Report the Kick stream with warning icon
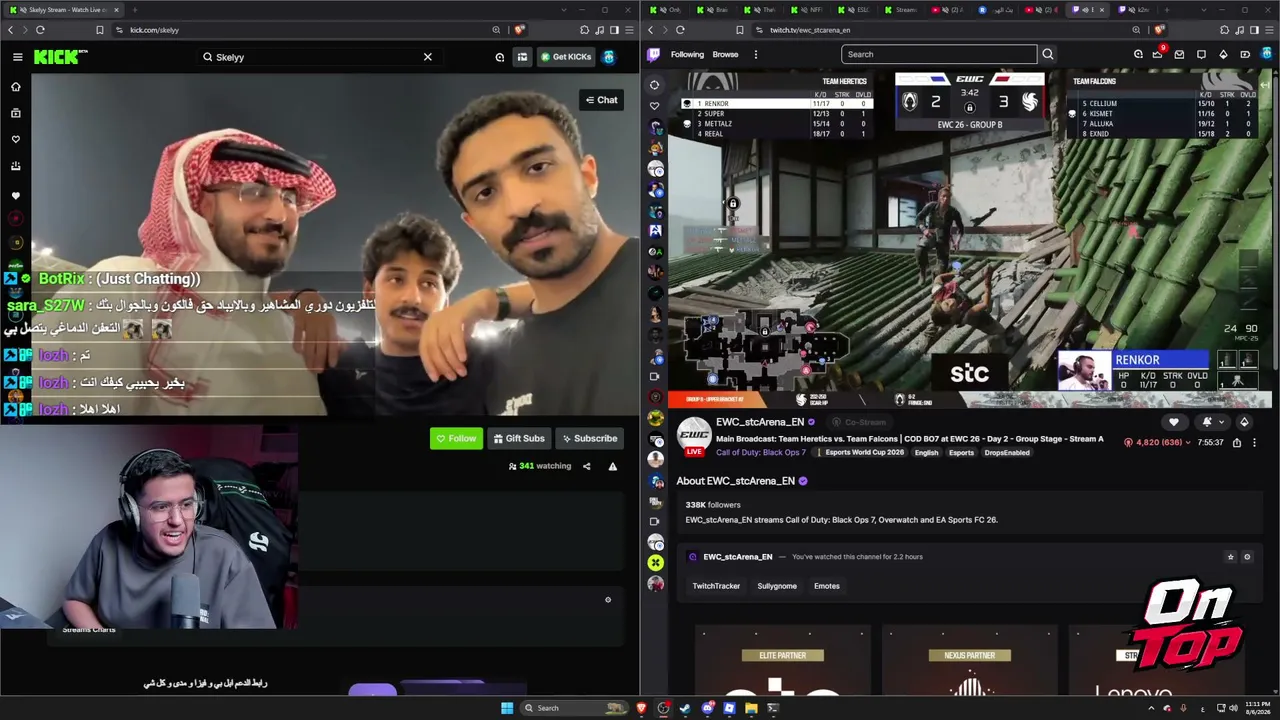Image resolution: width=1280 pixels, height=720 pixels. [612, 466]
